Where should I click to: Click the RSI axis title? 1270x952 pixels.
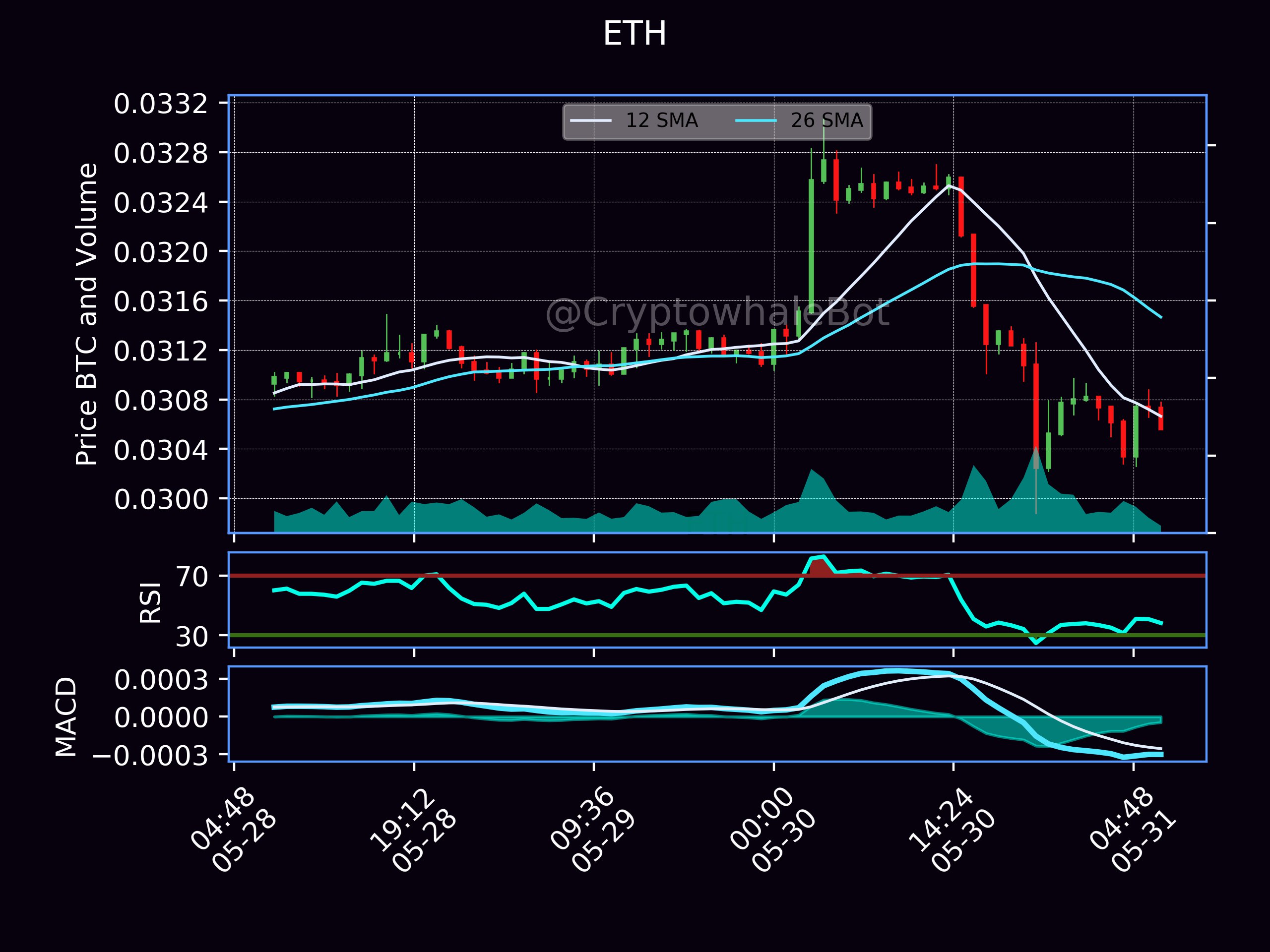point(150,602)
